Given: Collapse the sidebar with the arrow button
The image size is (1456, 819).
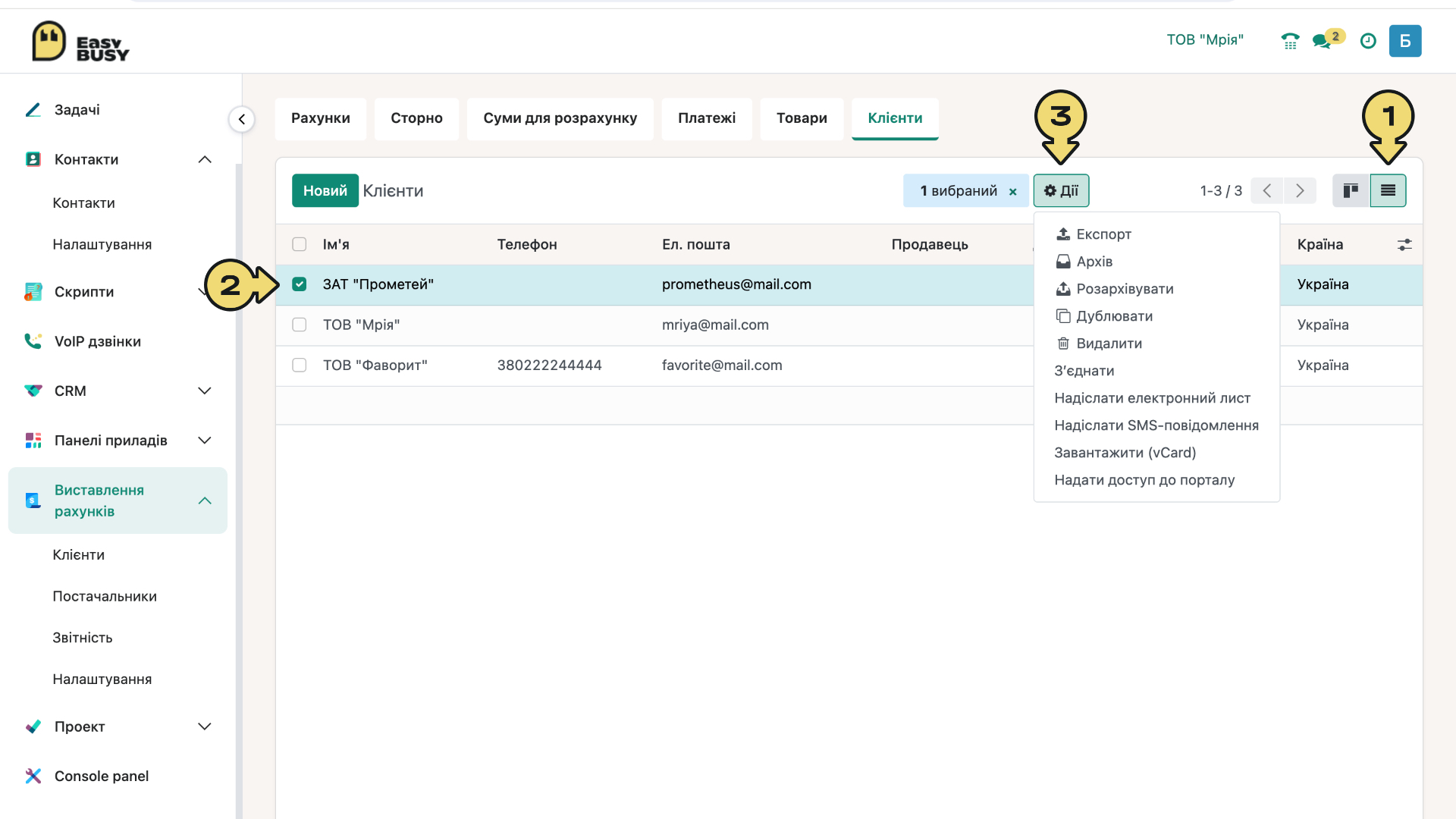Looking at the screenshot, I should (242, 119).
